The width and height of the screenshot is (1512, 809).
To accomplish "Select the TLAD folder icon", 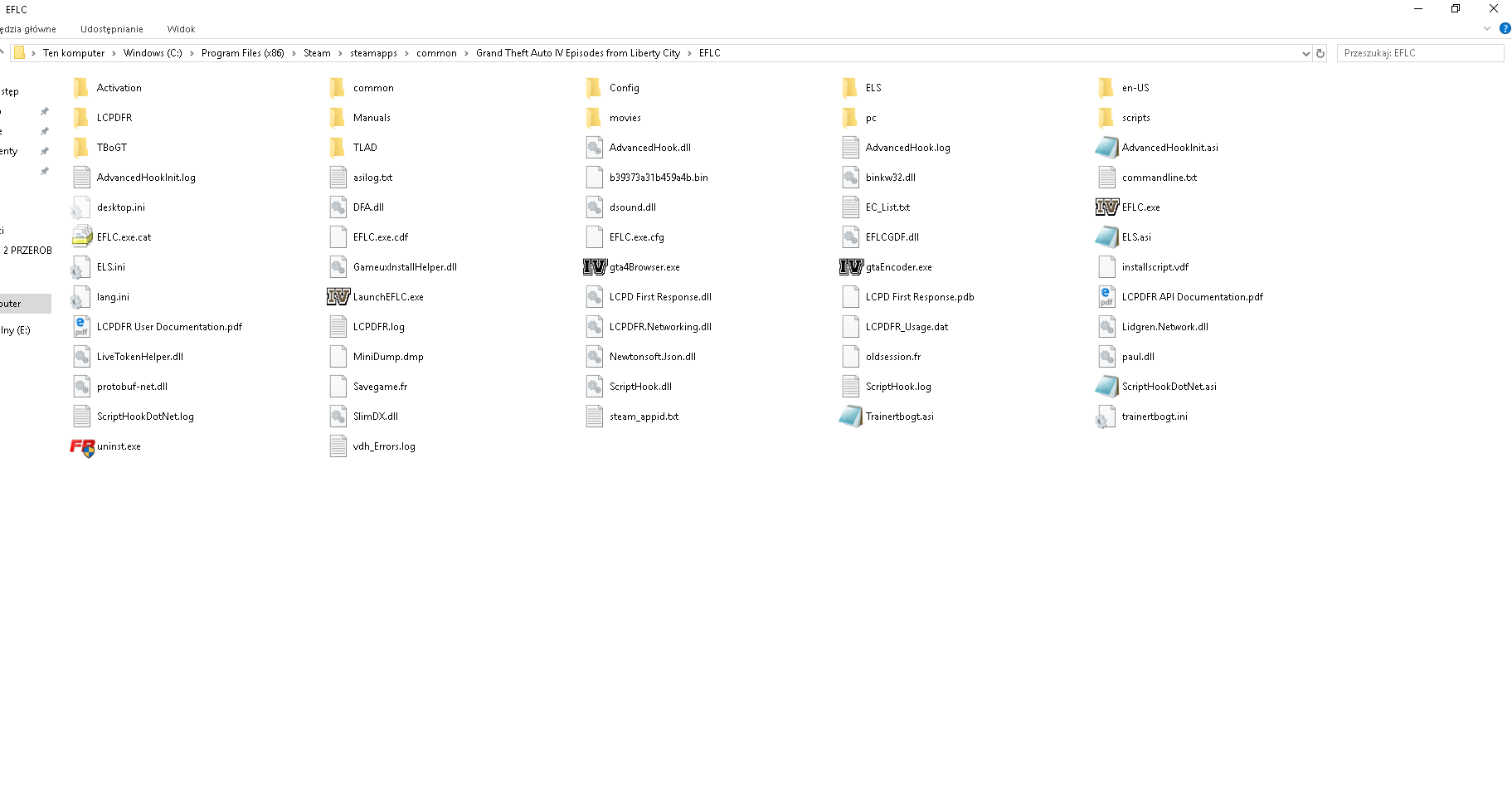I will coord(338,148).
